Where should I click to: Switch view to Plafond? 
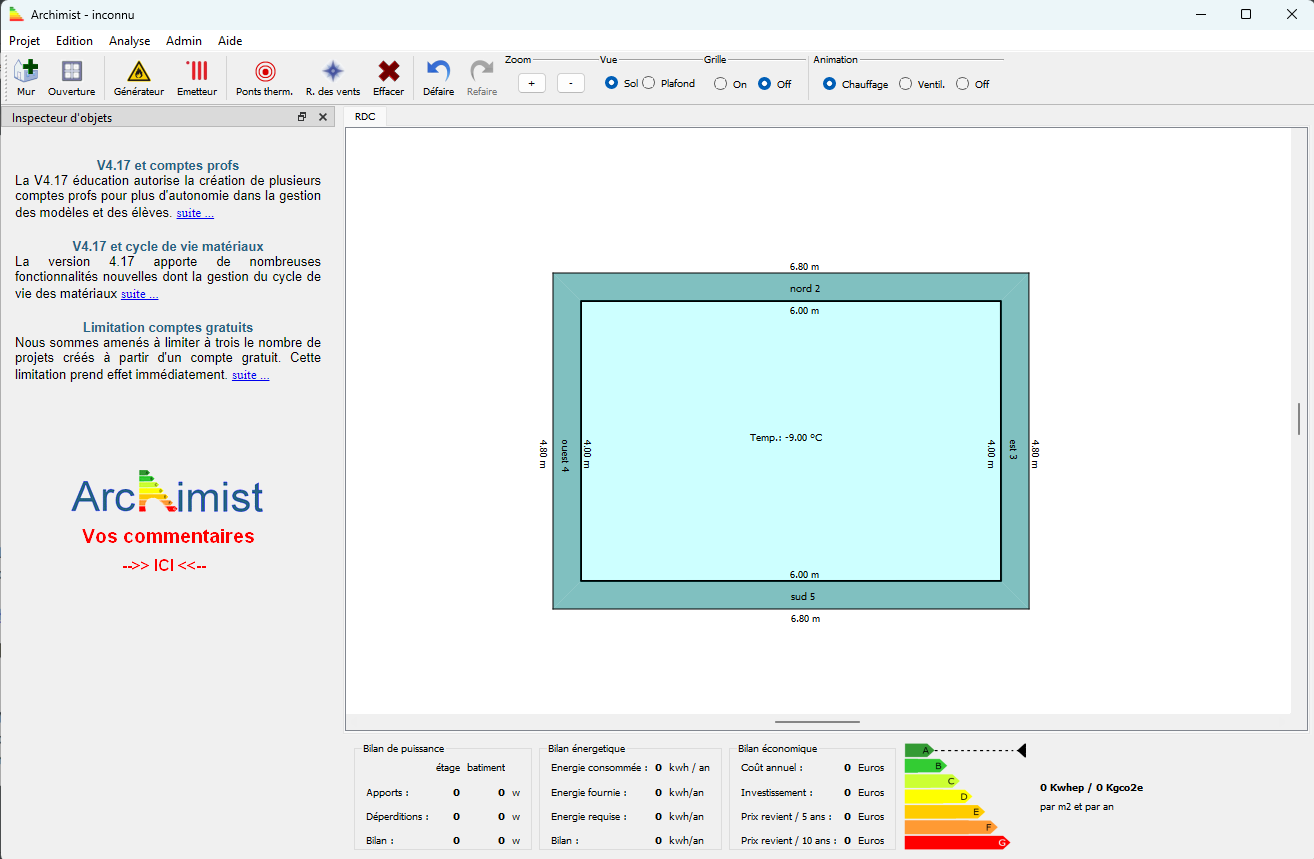pos(649,84)
